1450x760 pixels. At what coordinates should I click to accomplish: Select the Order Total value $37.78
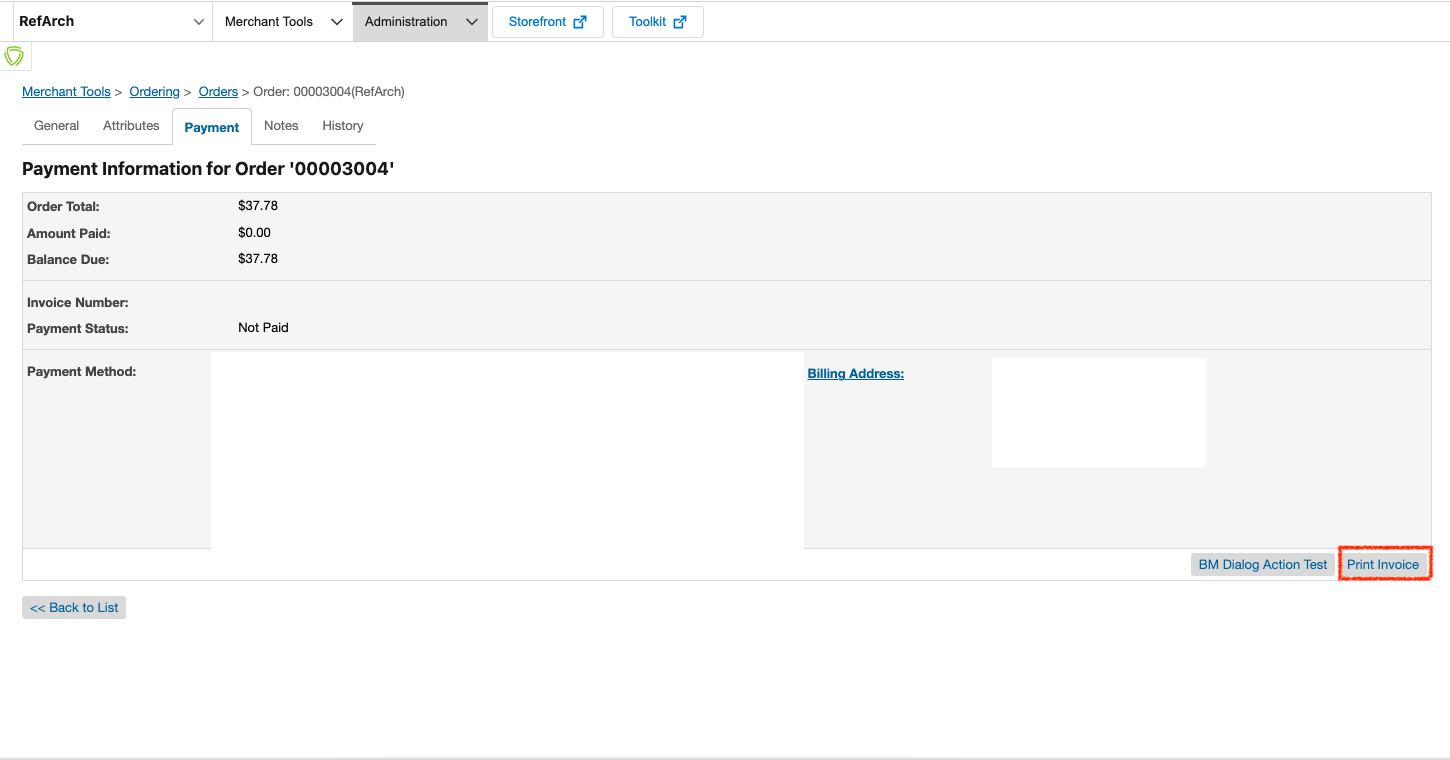tap(258, 206)
